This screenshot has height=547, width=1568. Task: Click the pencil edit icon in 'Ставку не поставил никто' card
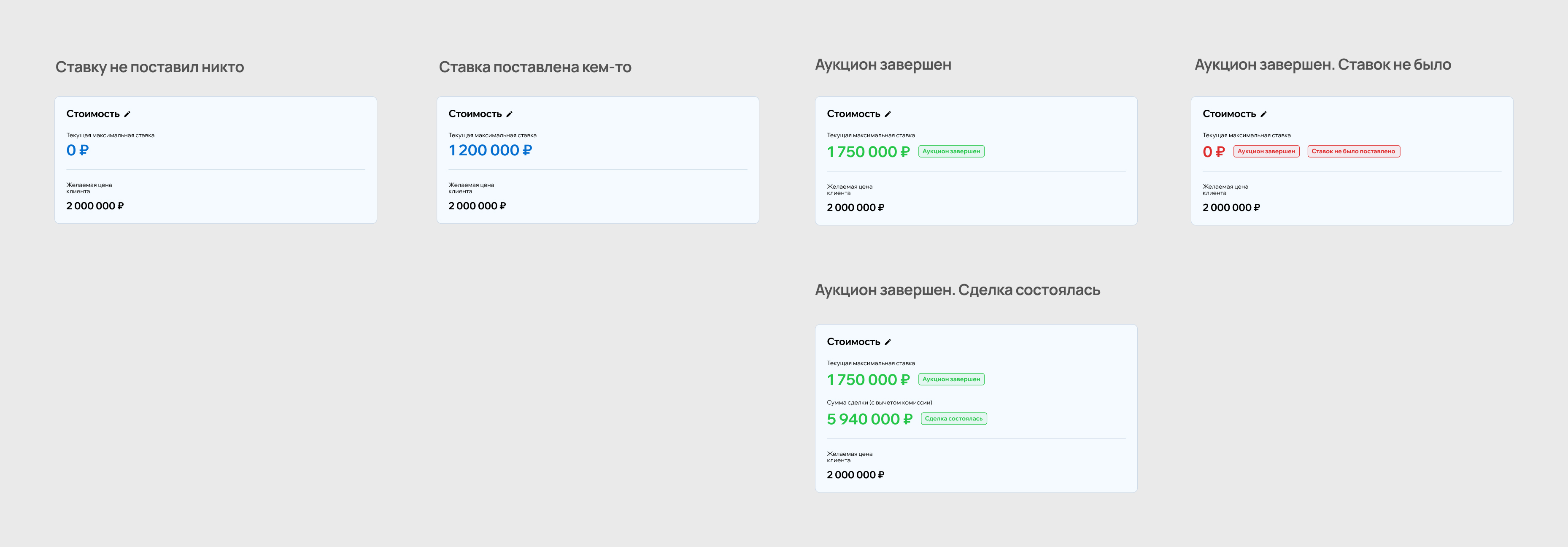click(128, 113)
